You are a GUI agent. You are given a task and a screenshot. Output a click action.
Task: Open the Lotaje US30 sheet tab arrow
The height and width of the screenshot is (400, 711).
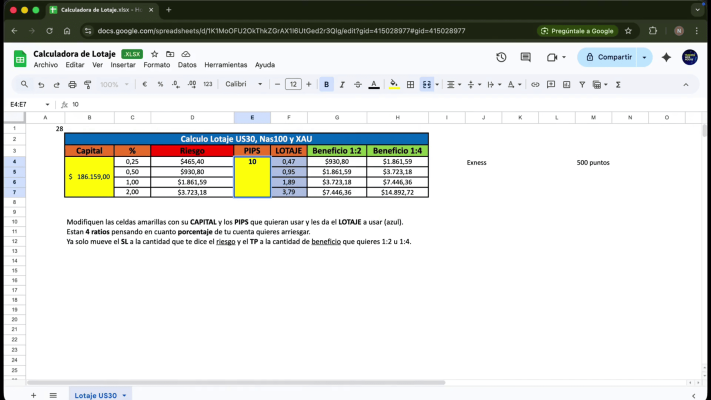pyautogui.click(x=124, y=395)
